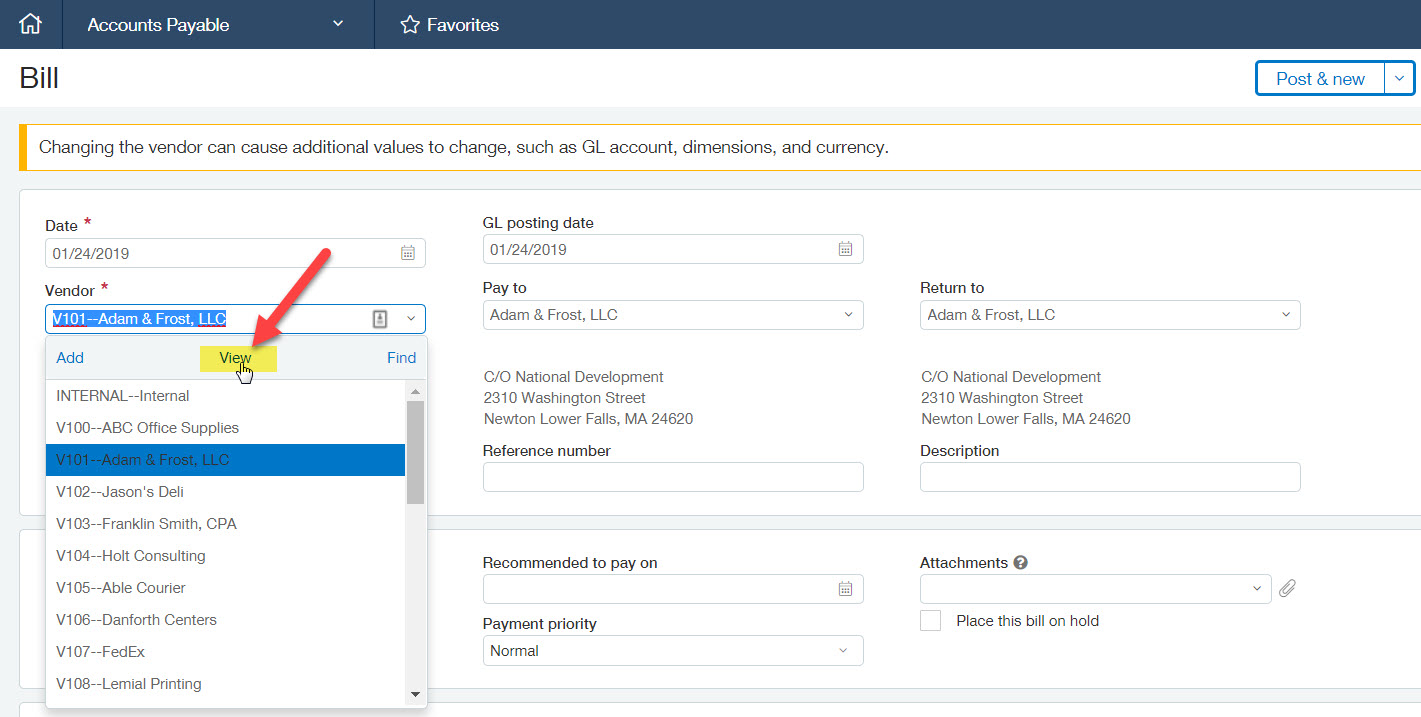The image size is (1421, 717).
Task: Click the vendor contact card icon
Action: click(x=380, y=319)
